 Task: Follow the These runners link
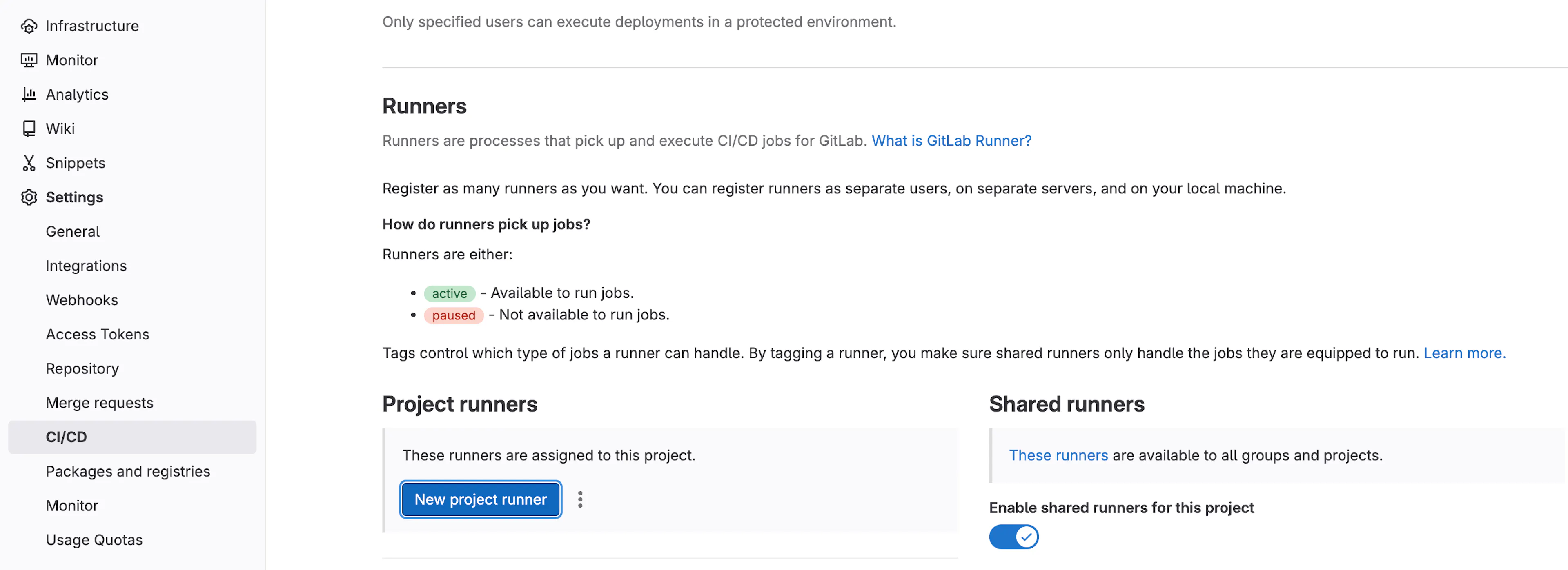(1058, 455)
